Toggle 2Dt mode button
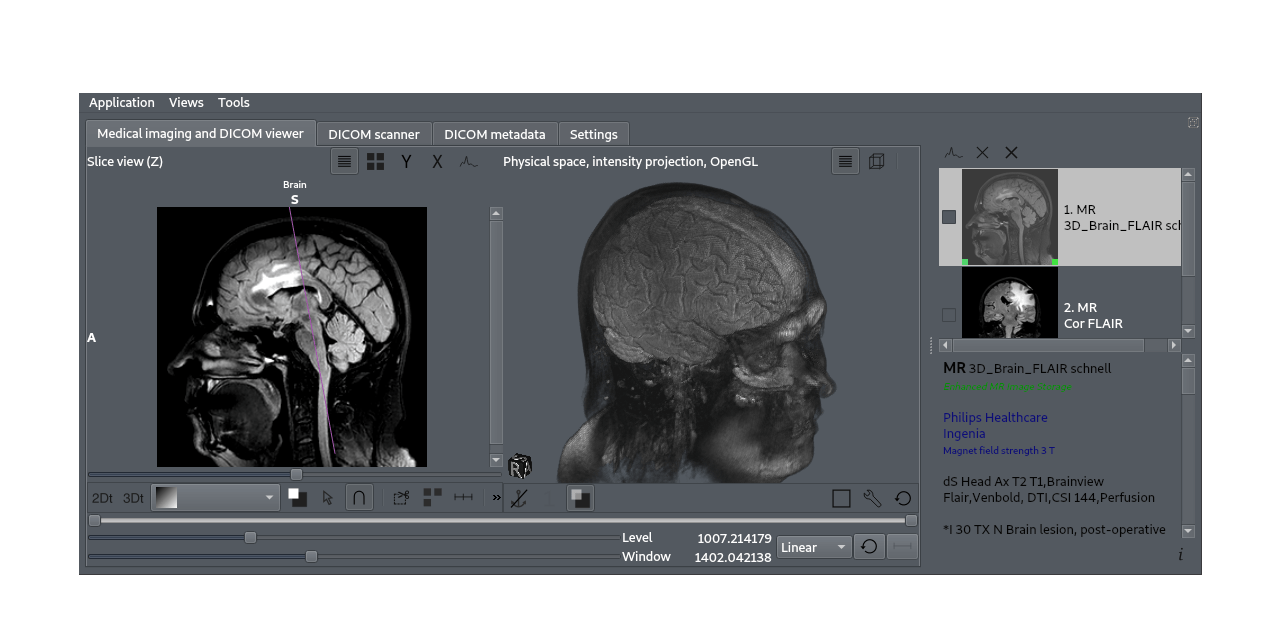 [102, 497]
